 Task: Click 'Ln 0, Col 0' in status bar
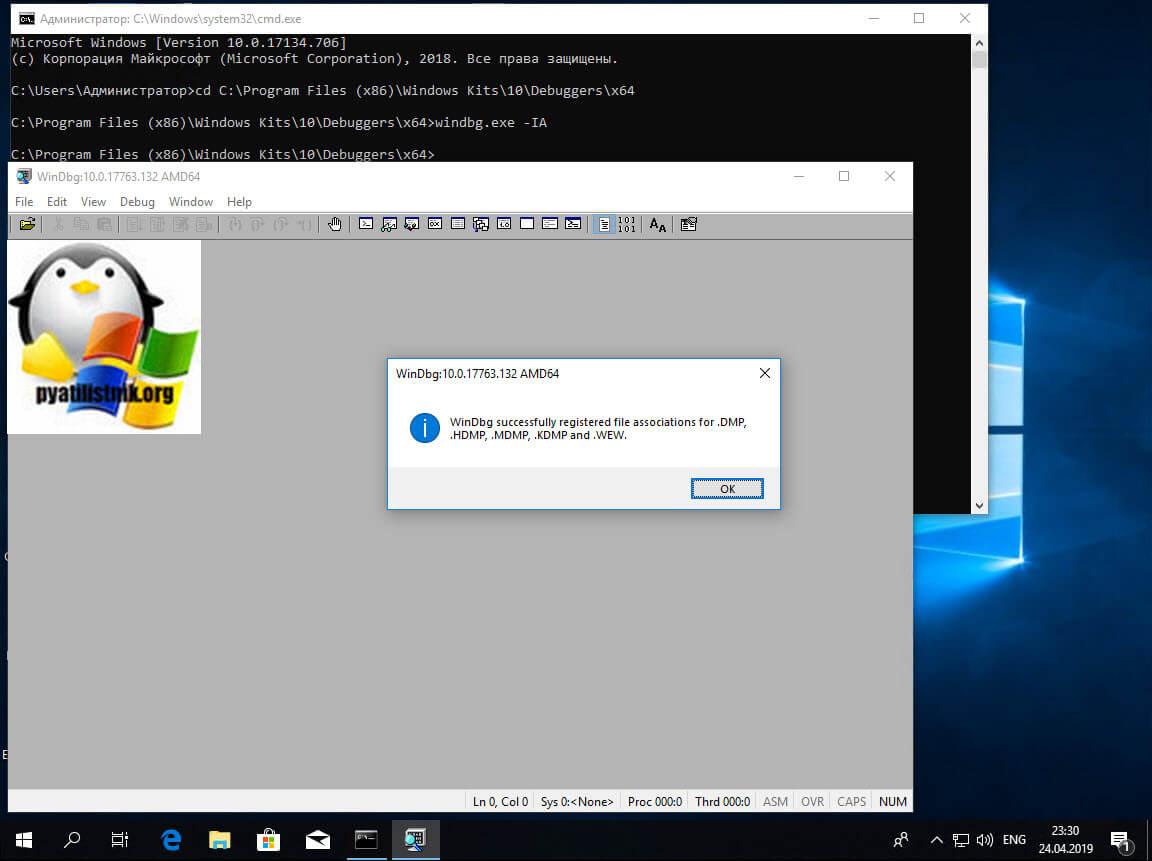click(500, 801)
